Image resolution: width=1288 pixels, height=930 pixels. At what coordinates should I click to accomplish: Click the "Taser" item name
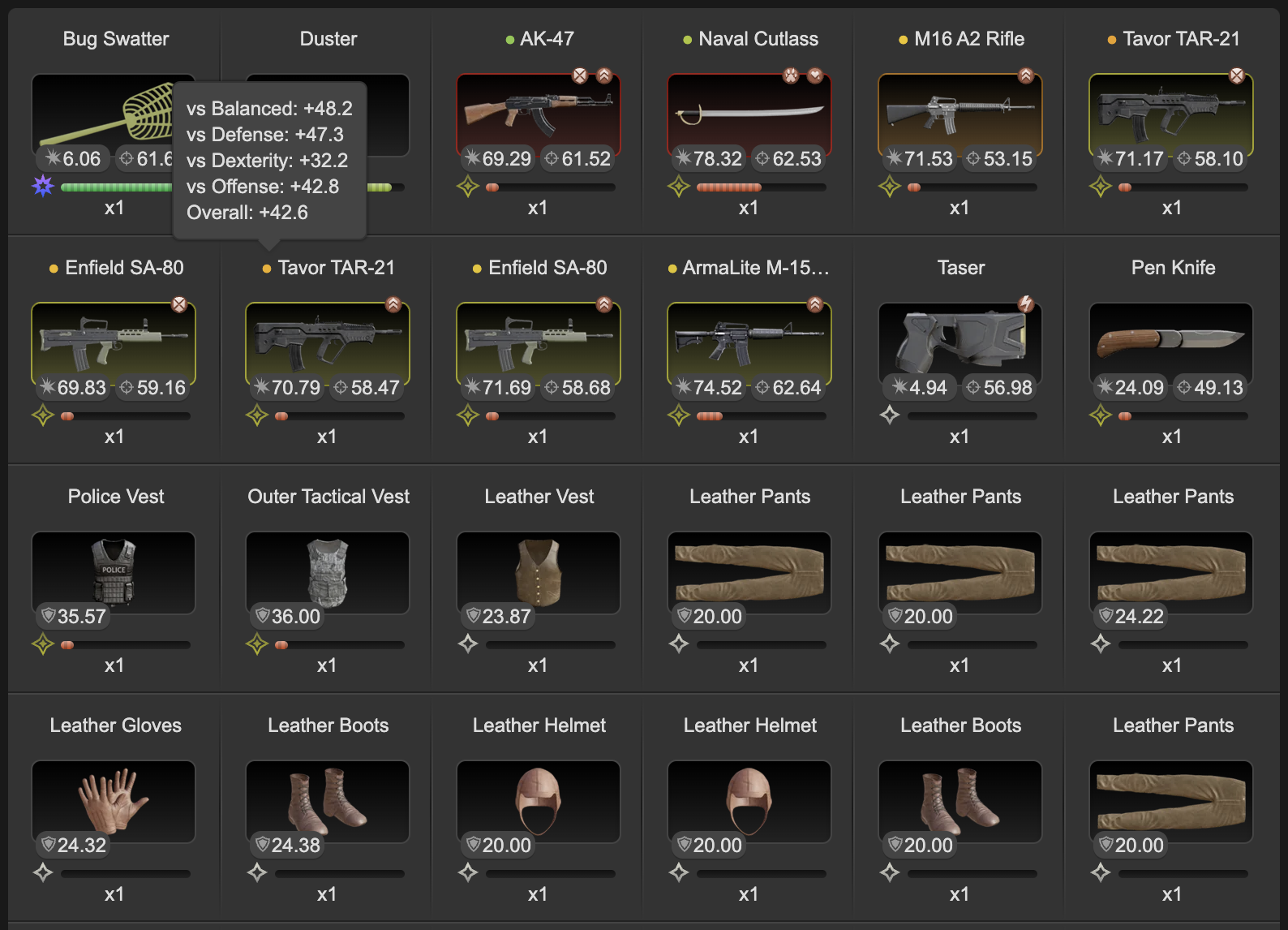pyautogui.click(x=961, y=268)
